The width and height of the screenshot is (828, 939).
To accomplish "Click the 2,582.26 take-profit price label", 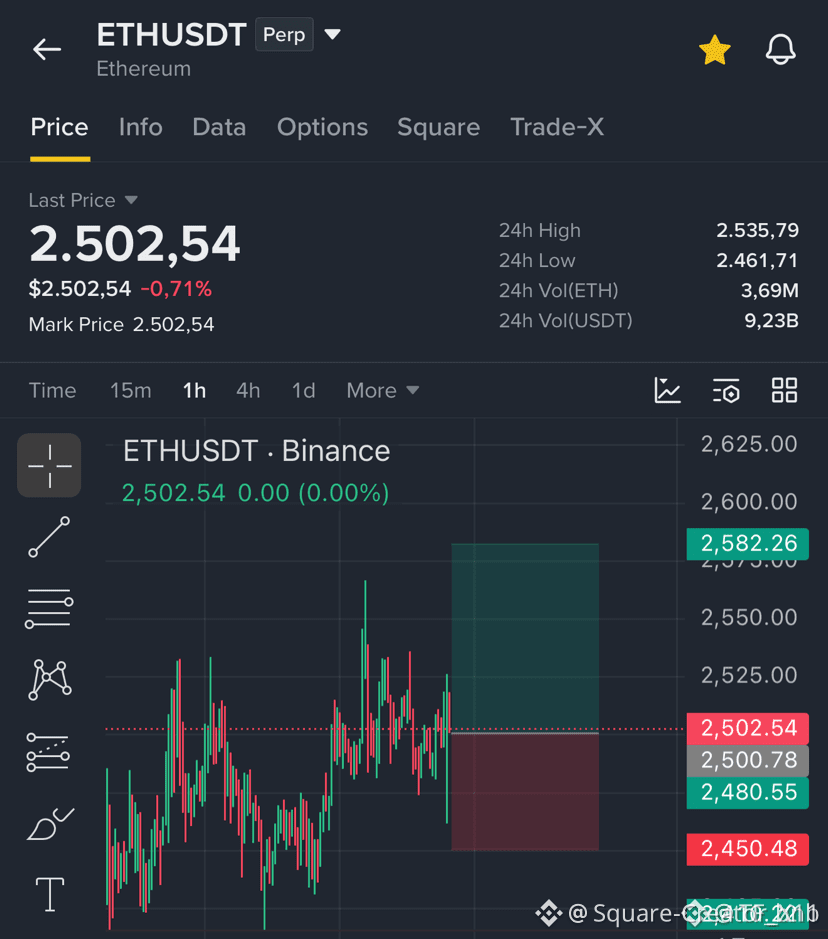I will coord(748,544).
